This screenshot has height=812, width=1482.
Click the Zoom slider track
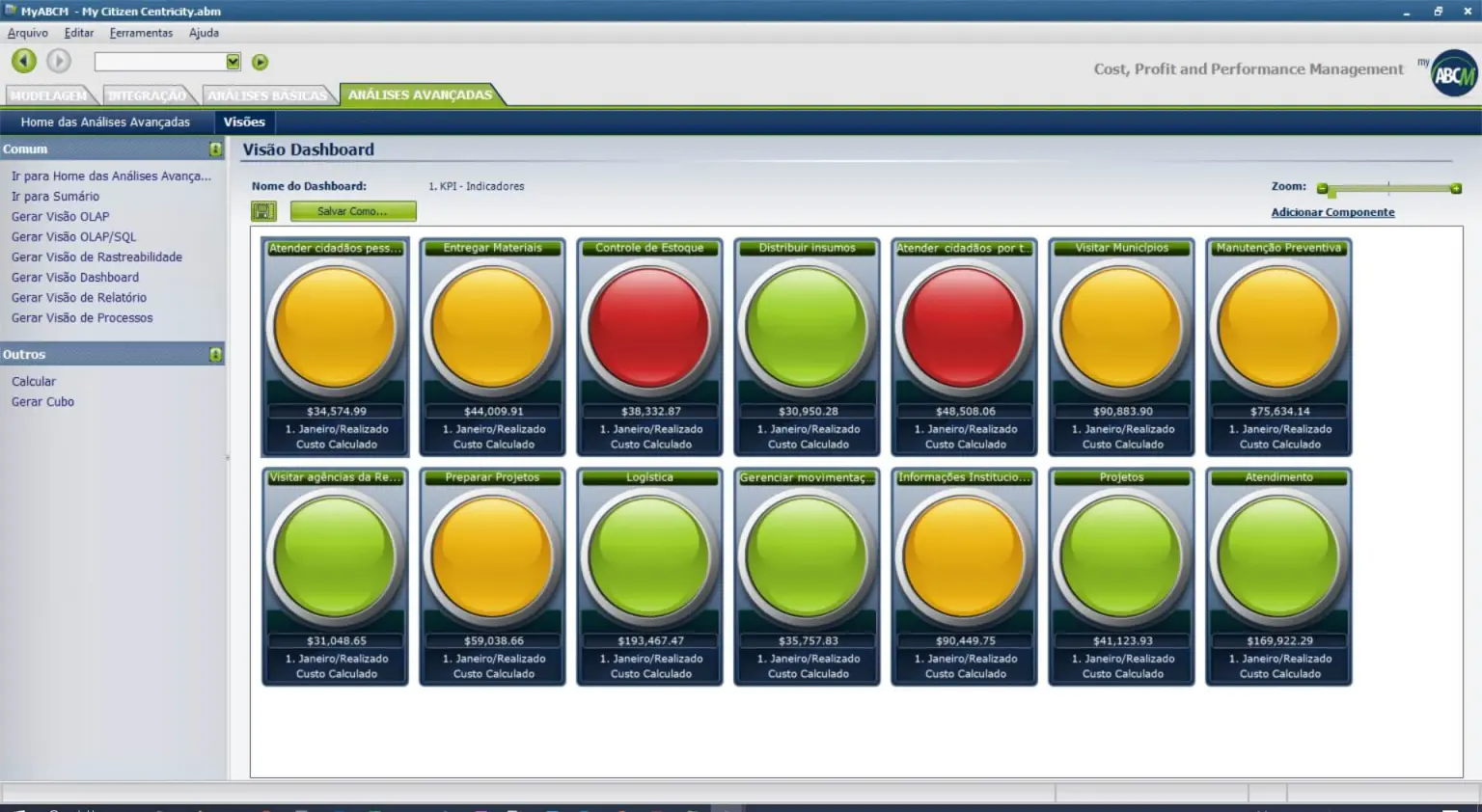1389,189
